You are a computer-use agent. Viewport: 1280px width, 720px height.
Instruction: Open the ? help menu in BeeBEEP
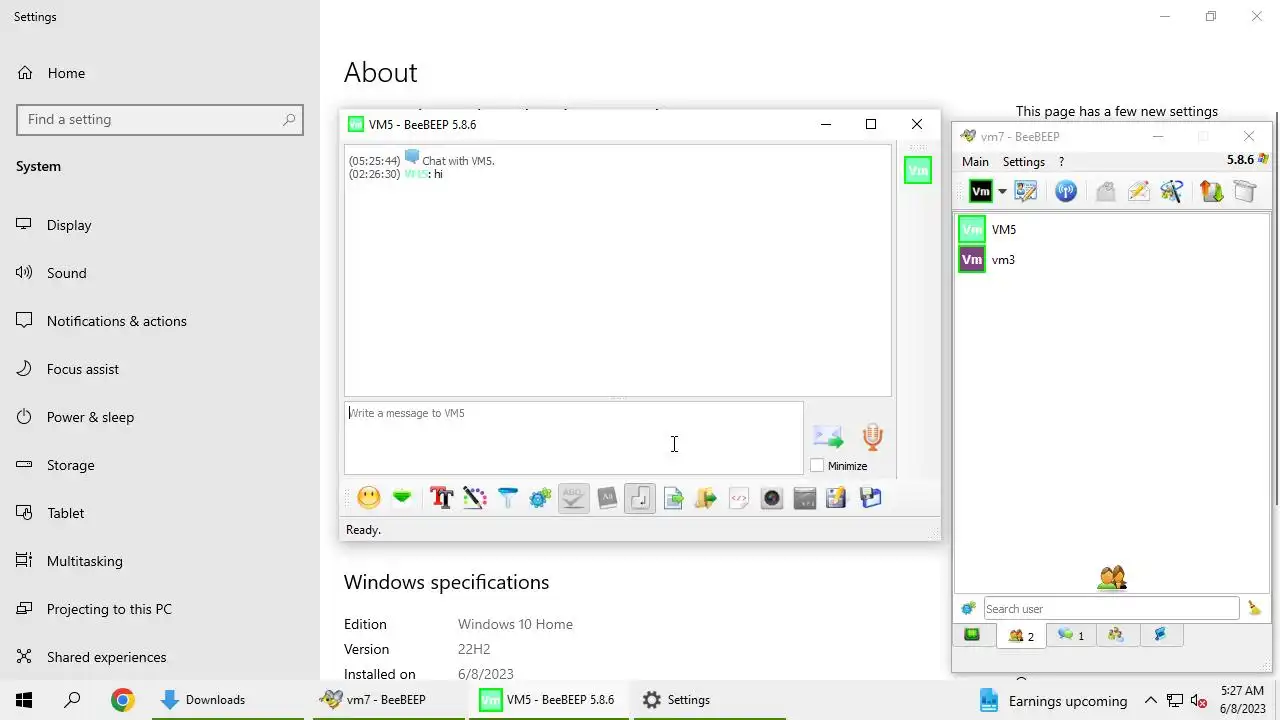click(x=1061, y=161)
